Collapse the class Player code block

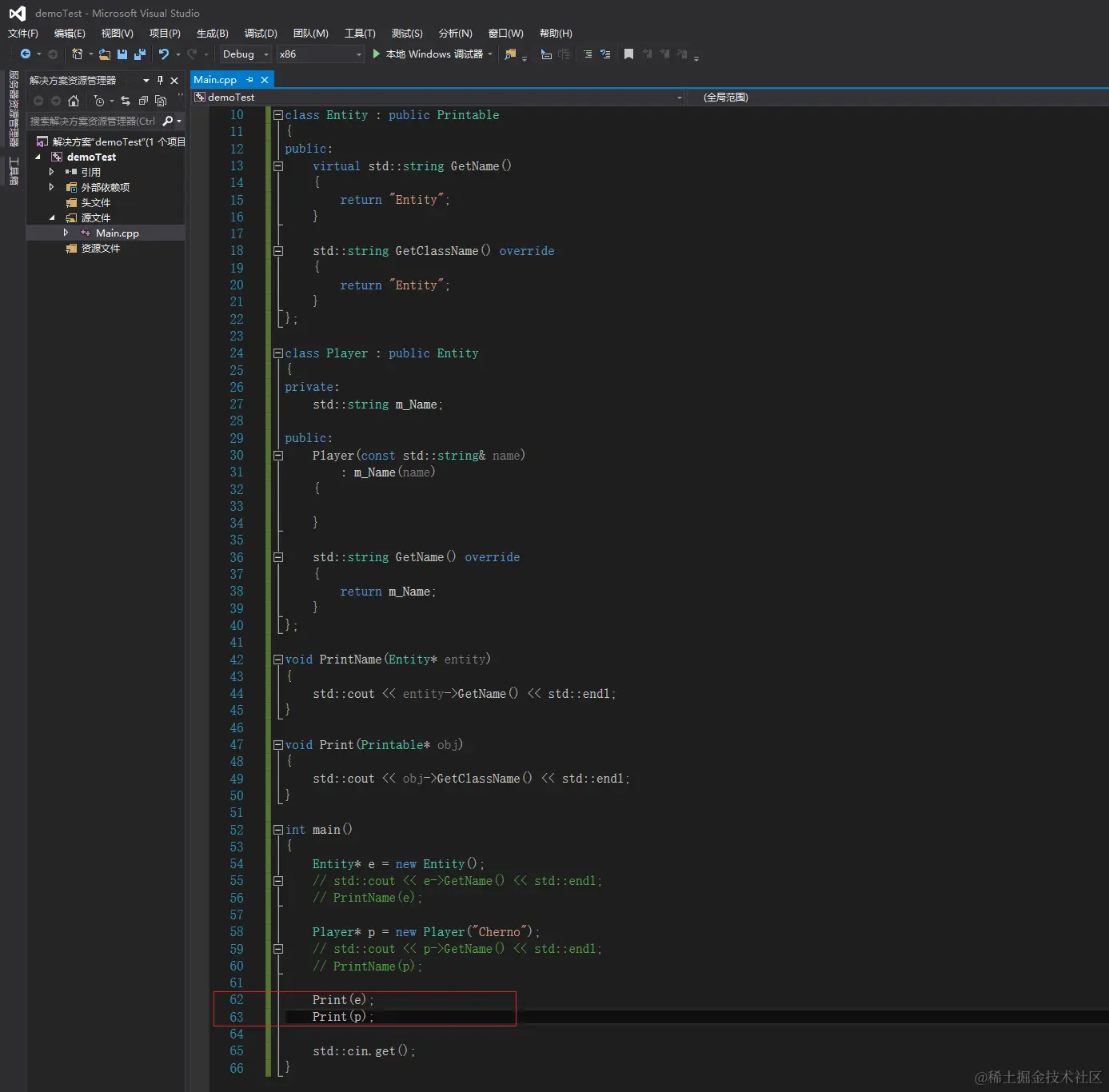pyautogui.click(x=278, y=353)
